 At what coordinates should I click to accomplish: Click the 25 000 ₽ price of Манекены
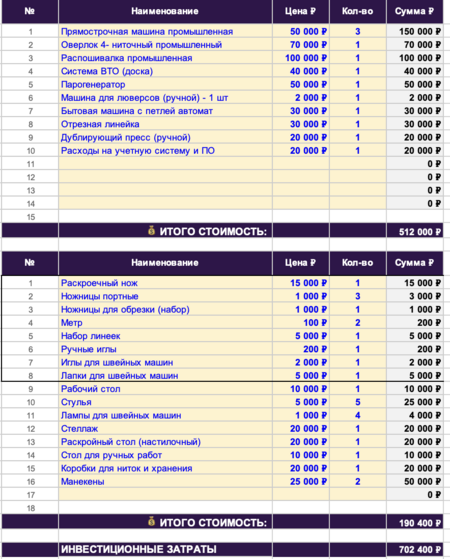pyautogui.click(x=301, y=481)
